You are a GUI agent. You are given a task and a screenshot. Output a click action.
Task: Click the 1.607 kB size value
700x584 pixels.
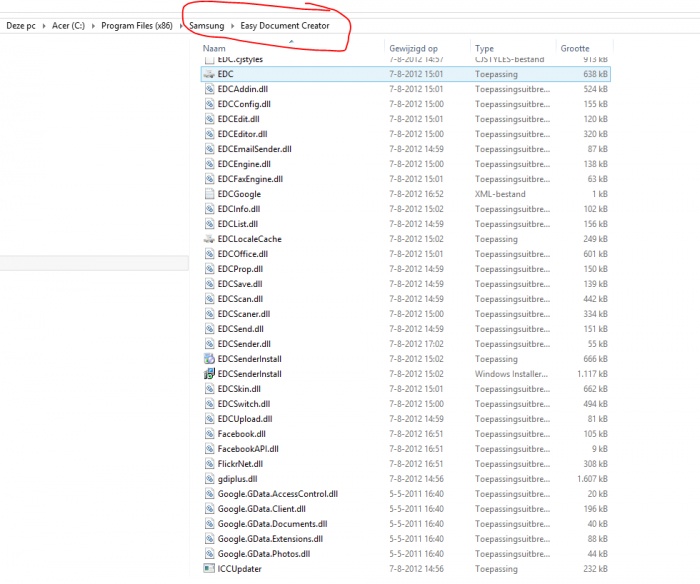tap(592, 479)
